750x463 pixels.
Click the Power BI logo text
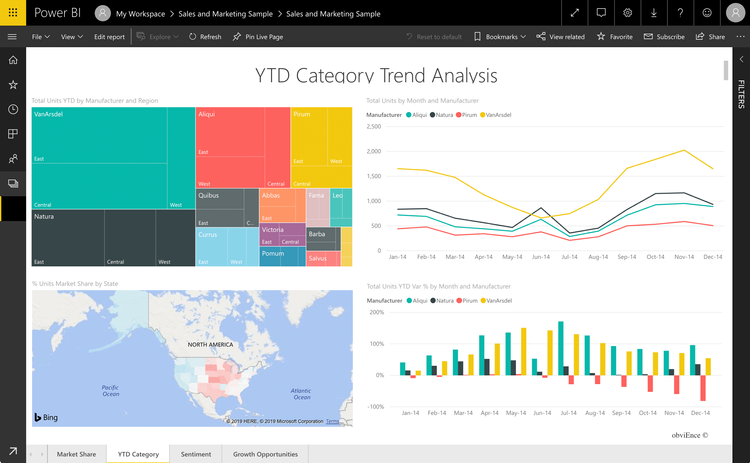57,13
